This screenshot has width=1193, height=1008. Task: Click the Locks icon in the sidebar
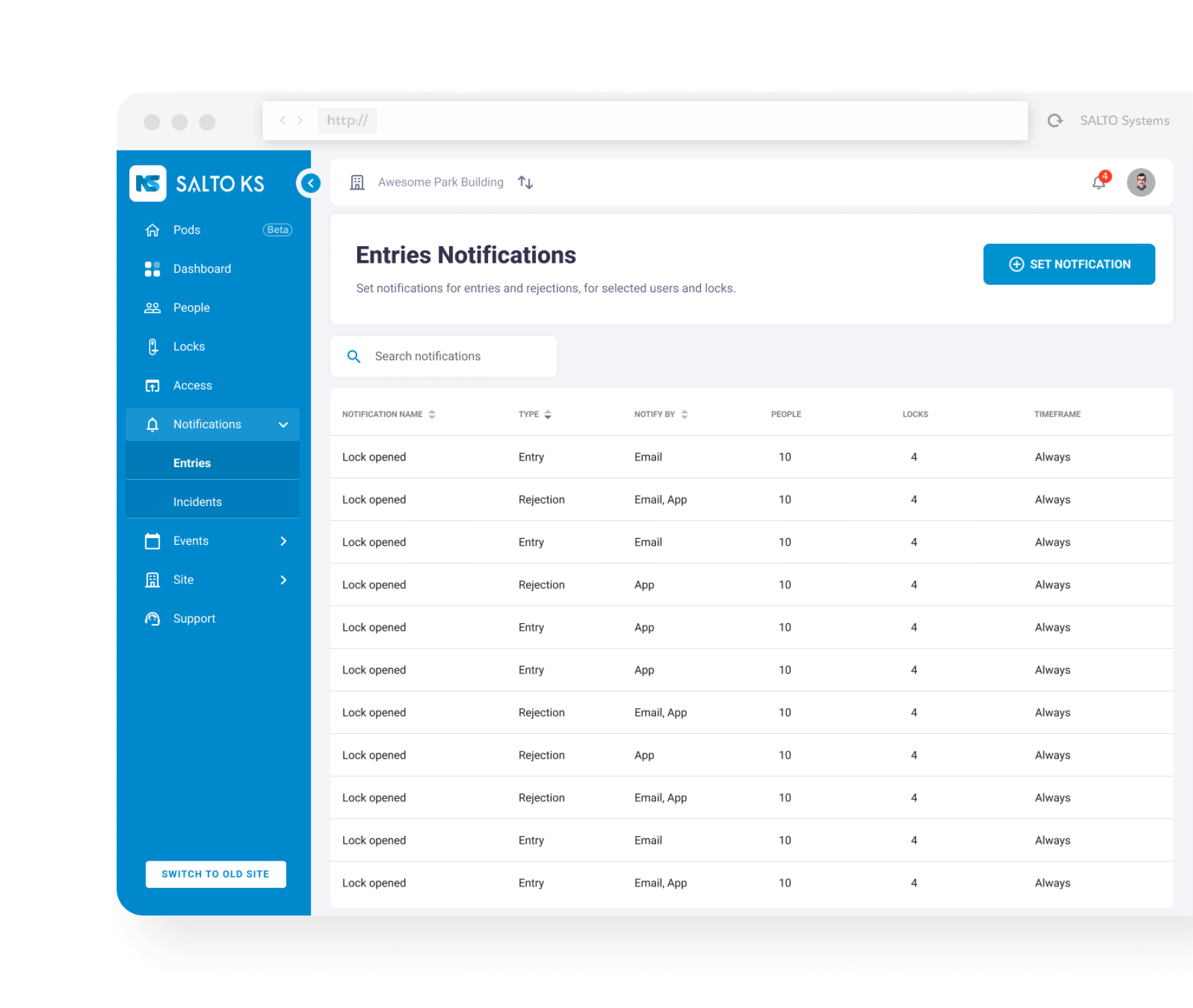coord(153,346)
